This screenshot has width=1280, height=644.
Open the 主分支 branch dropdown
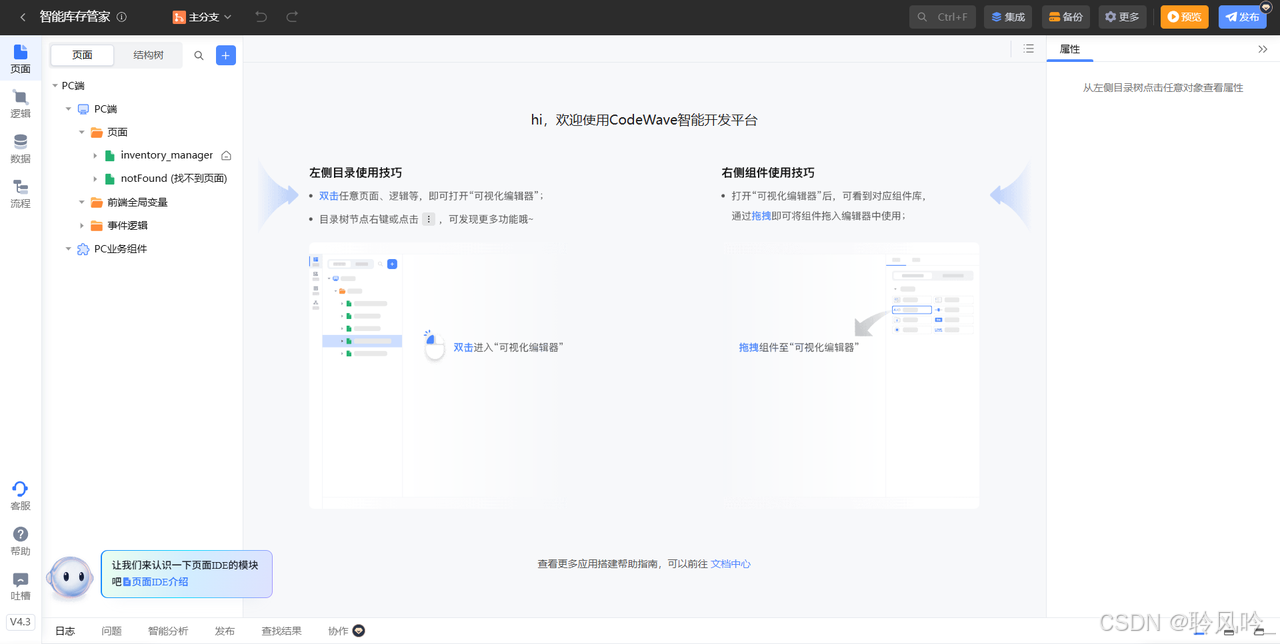pos(202,17)
